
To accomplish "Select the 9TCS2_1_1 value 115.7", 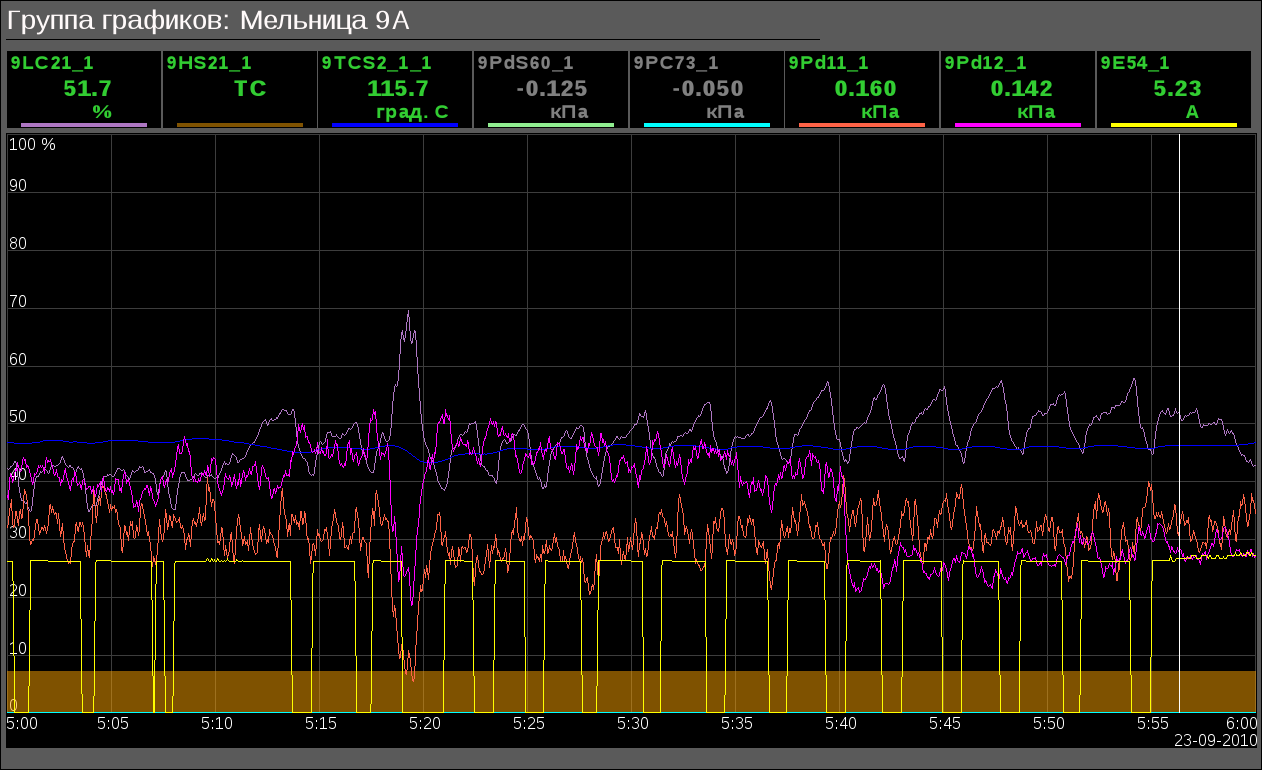I will pos(397,88).
